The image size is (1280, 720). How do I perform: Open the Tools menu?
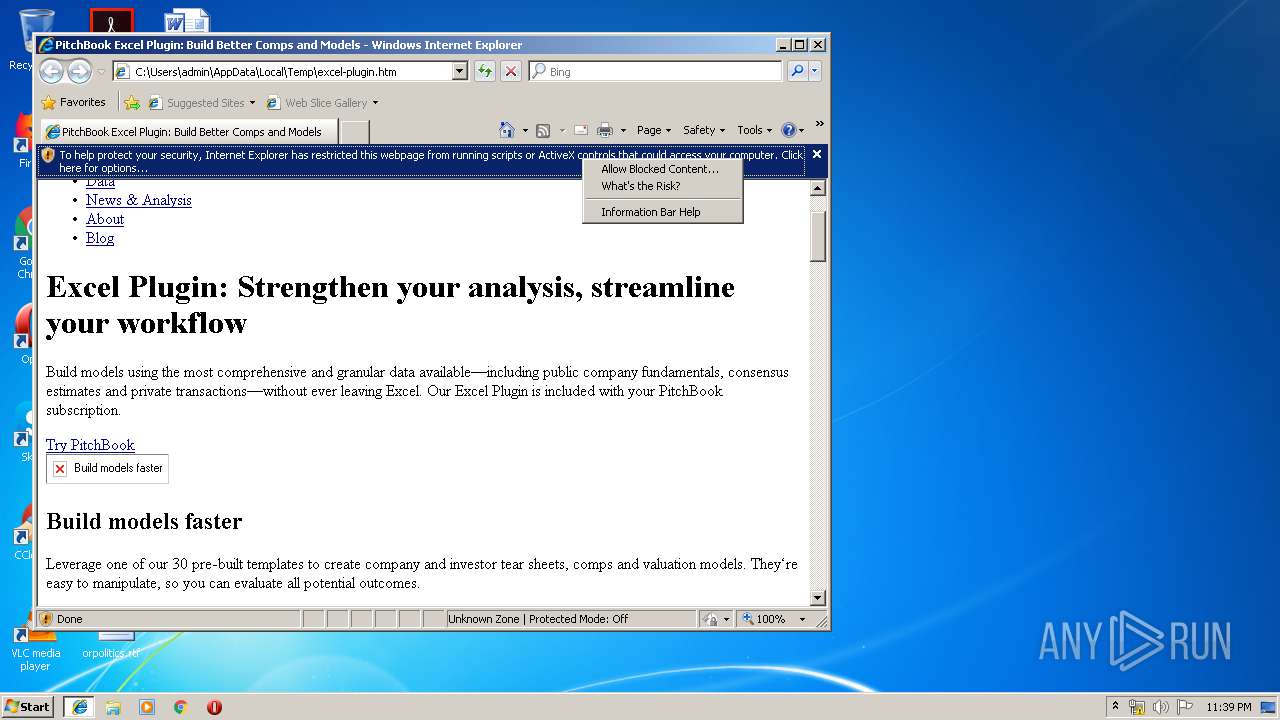point(754,130)
